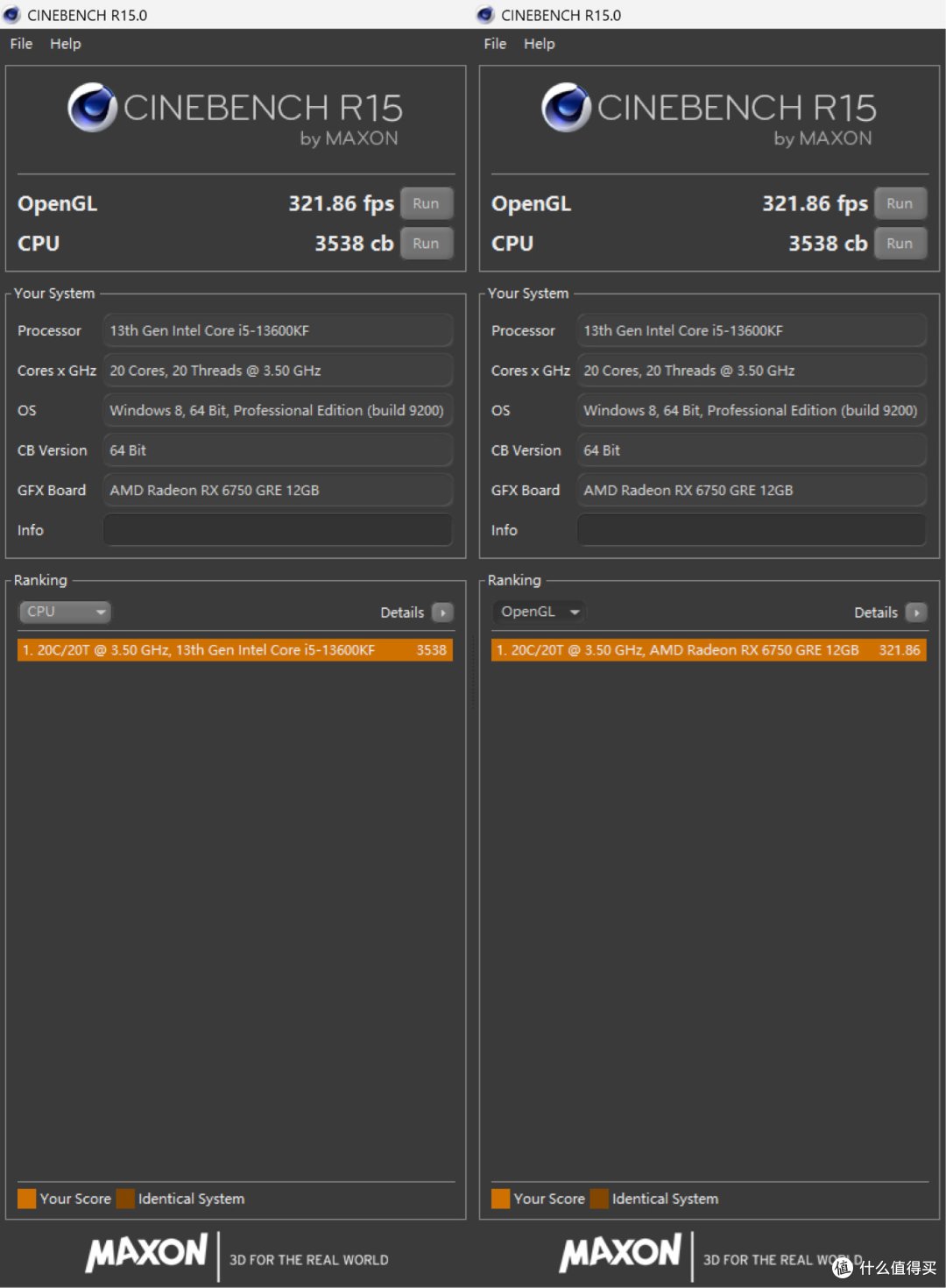
Task: Click OS field in right window
Action: (x=752, y=410)
